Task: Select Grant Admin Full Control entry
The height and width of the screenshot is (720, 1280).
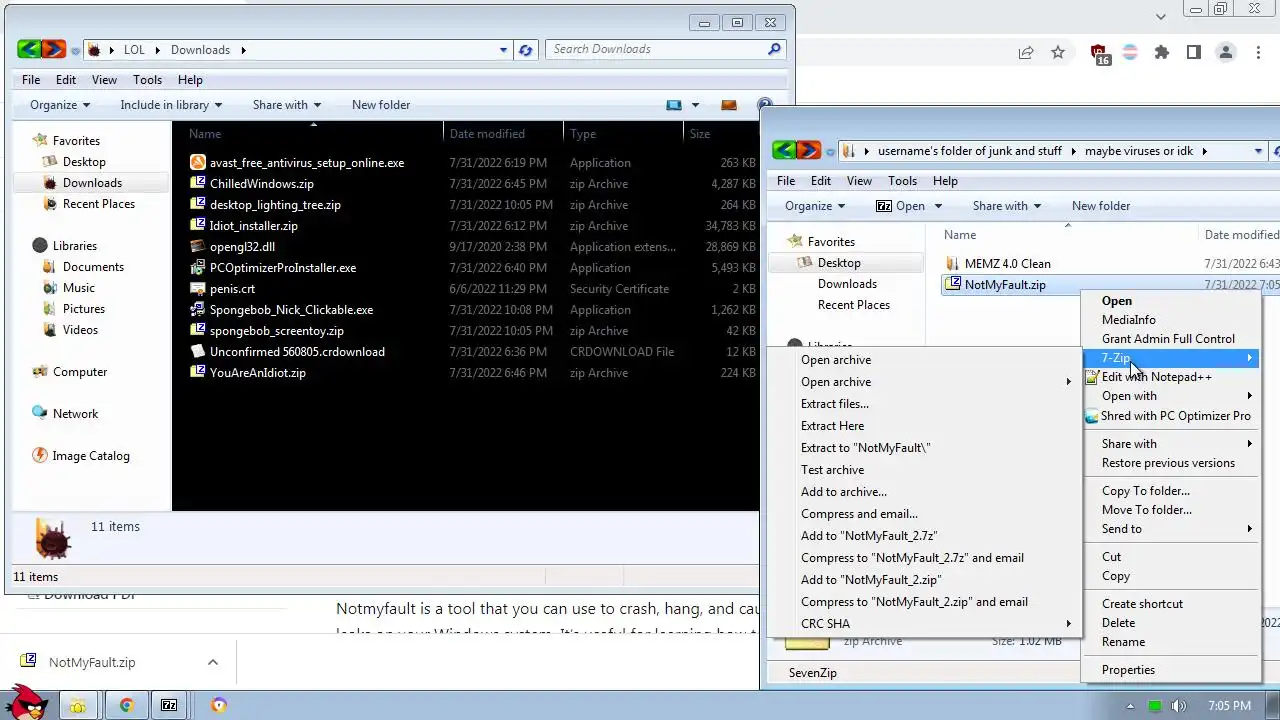Action: pyautogui.click(x=1168, y=339)
